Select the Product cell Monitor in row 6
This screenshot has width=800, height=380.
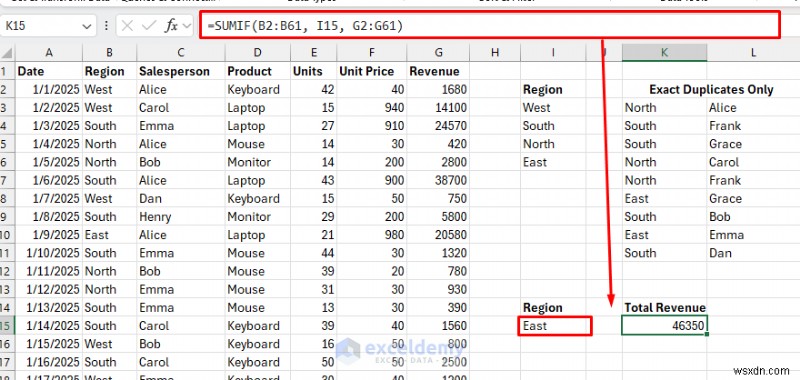pyautogui.click(x=257, y=162)
